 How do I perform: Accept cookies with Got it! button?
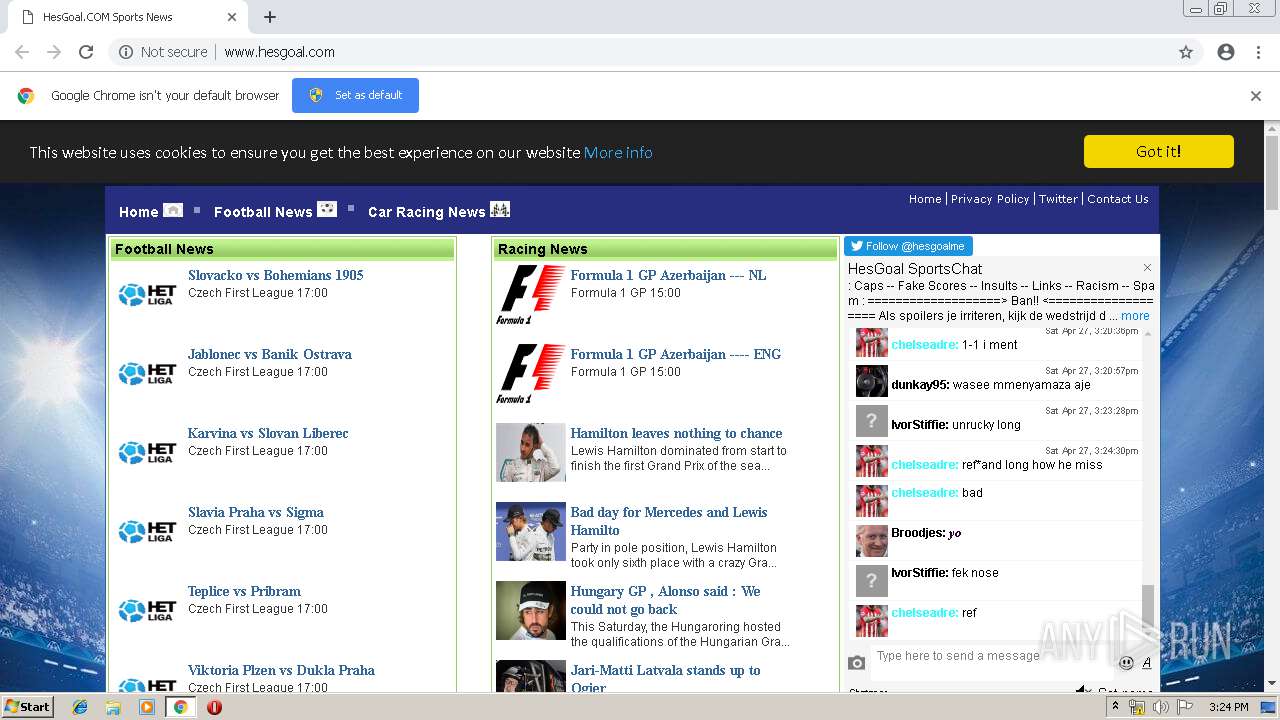point(1159,151)
